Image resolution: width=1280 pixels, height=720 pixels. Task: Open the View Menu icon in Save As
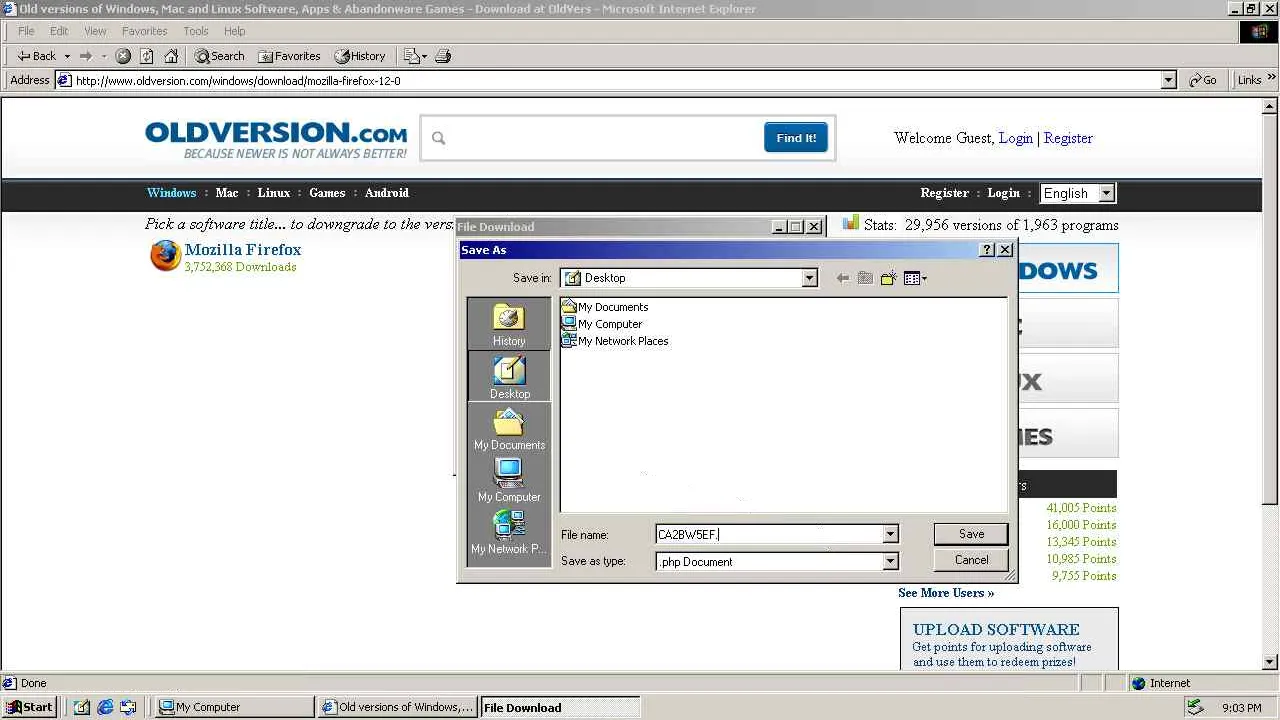[915, 278]
